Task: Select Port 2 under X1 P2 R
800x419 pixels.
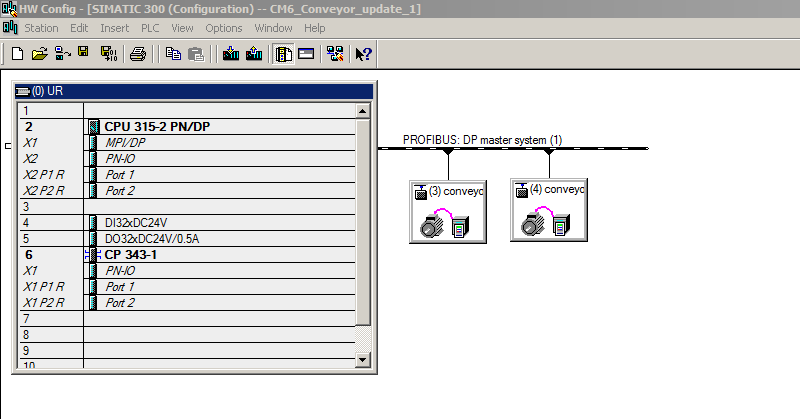Action: point(187,303)
